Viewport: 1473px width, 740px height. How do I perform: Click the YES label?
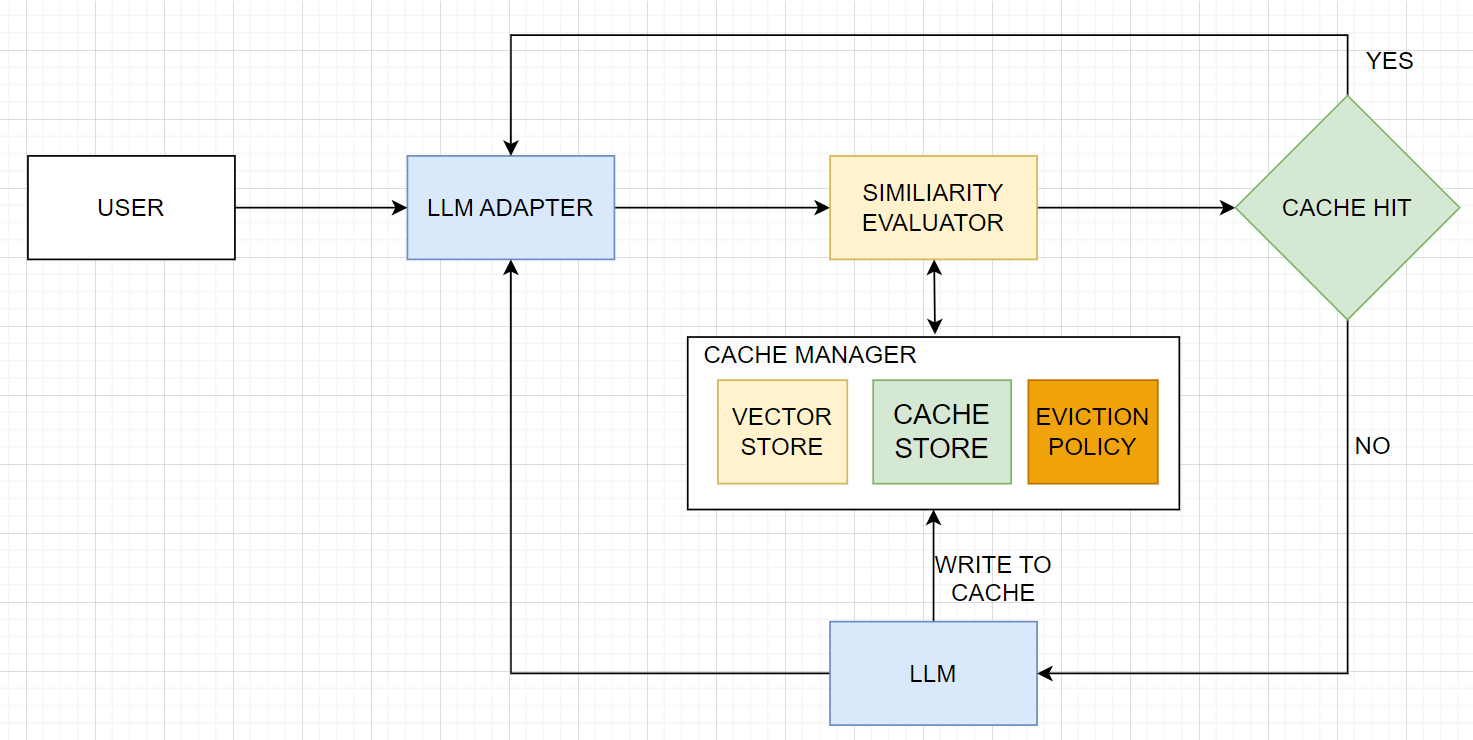click(x=1390, y=61)
